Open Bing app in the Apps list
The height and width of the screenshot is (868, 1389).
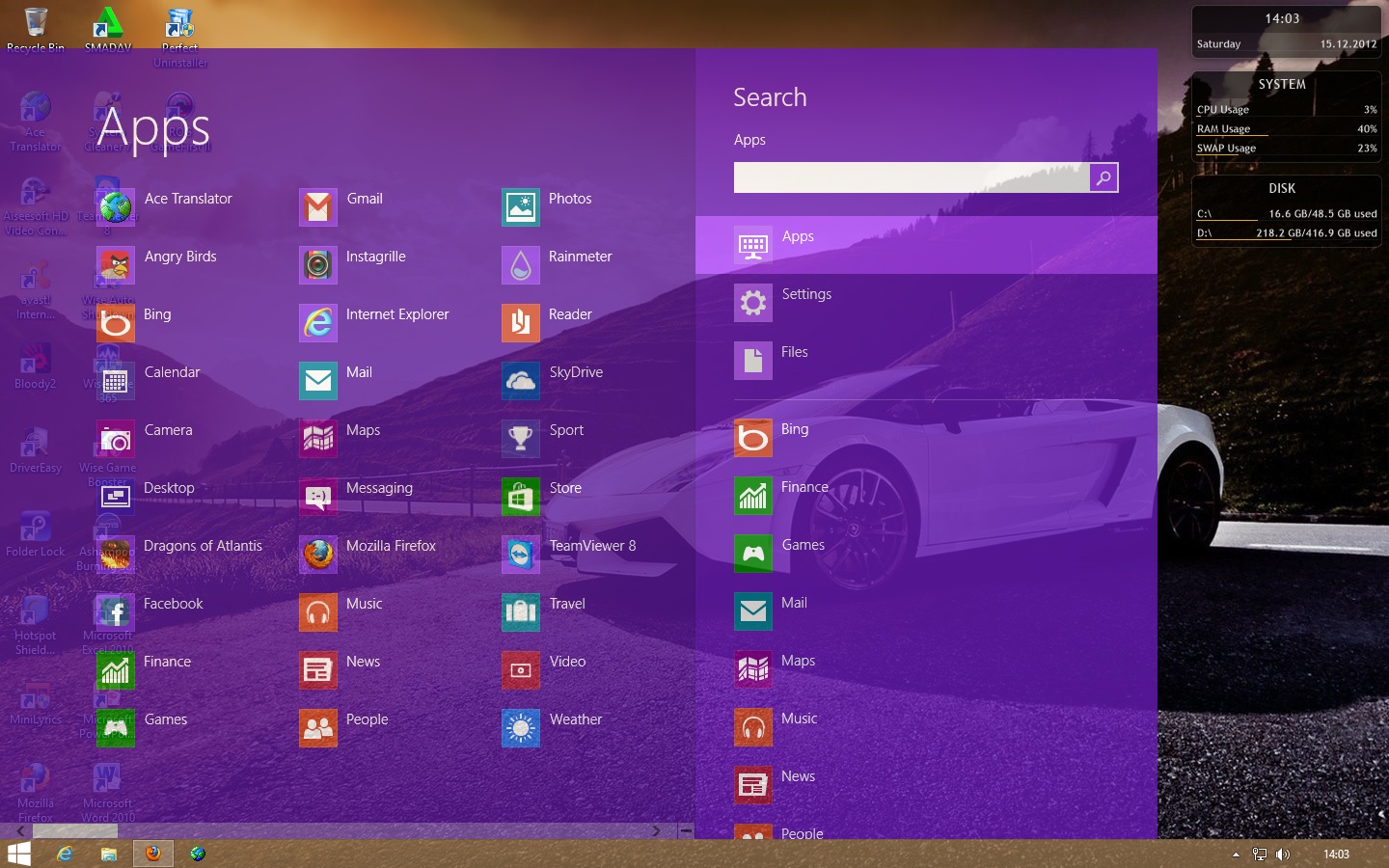[116, 323]
